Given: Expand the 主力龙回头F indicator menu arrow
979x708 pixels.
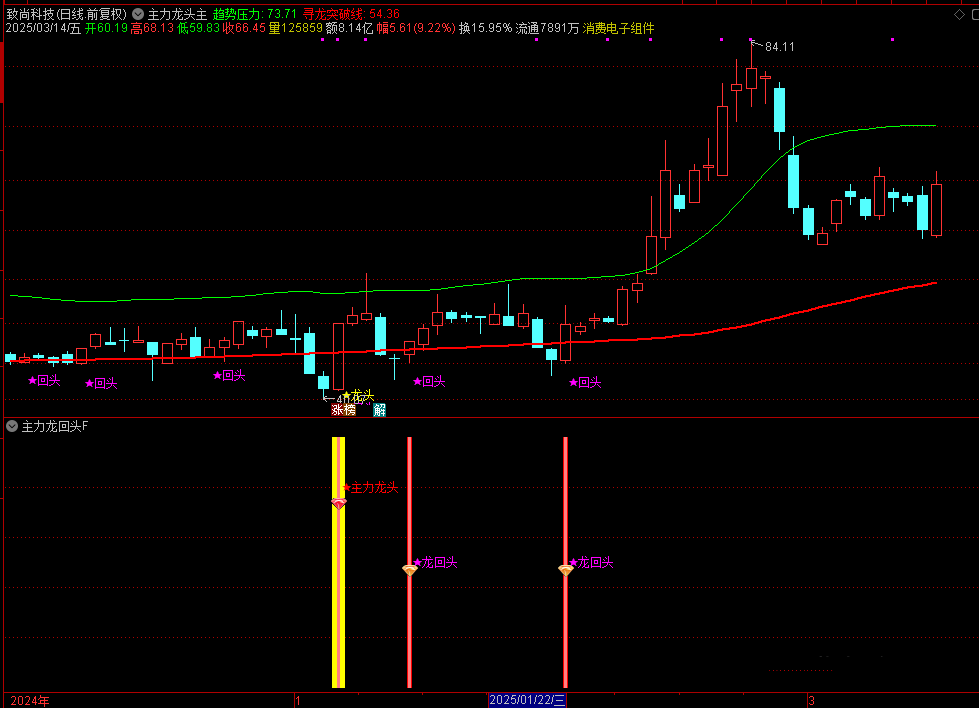Looking at the screenshot, I should pos(12,426).
